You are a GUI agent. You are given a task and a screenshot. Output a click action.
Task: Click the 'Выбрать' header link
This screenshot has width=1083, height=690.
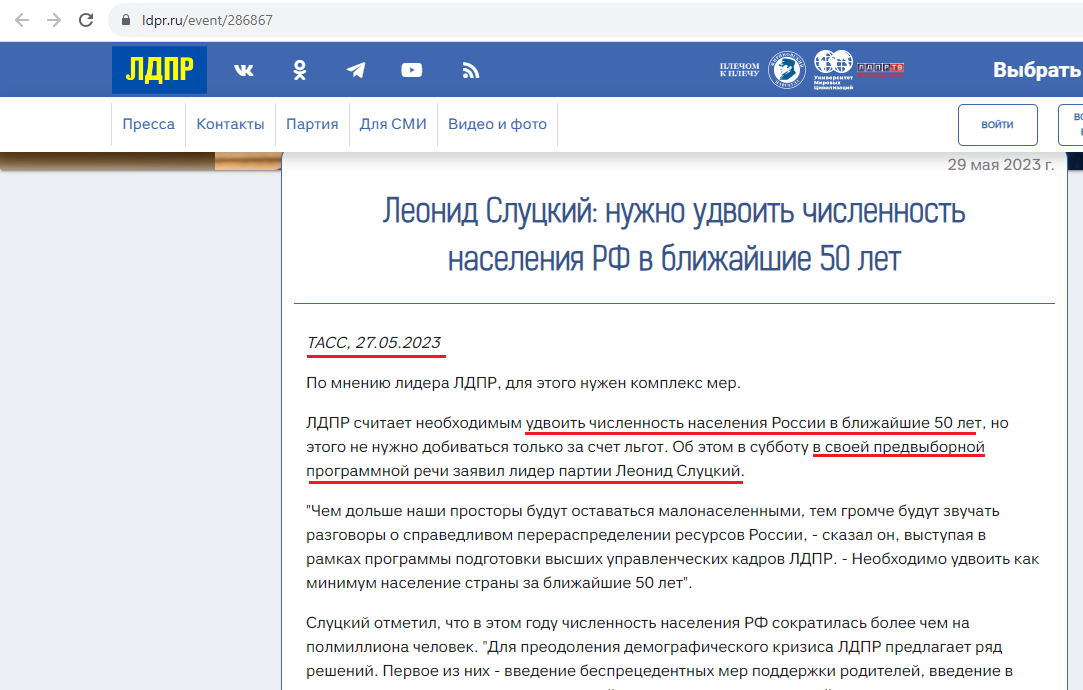click(x=1037, y=70)
